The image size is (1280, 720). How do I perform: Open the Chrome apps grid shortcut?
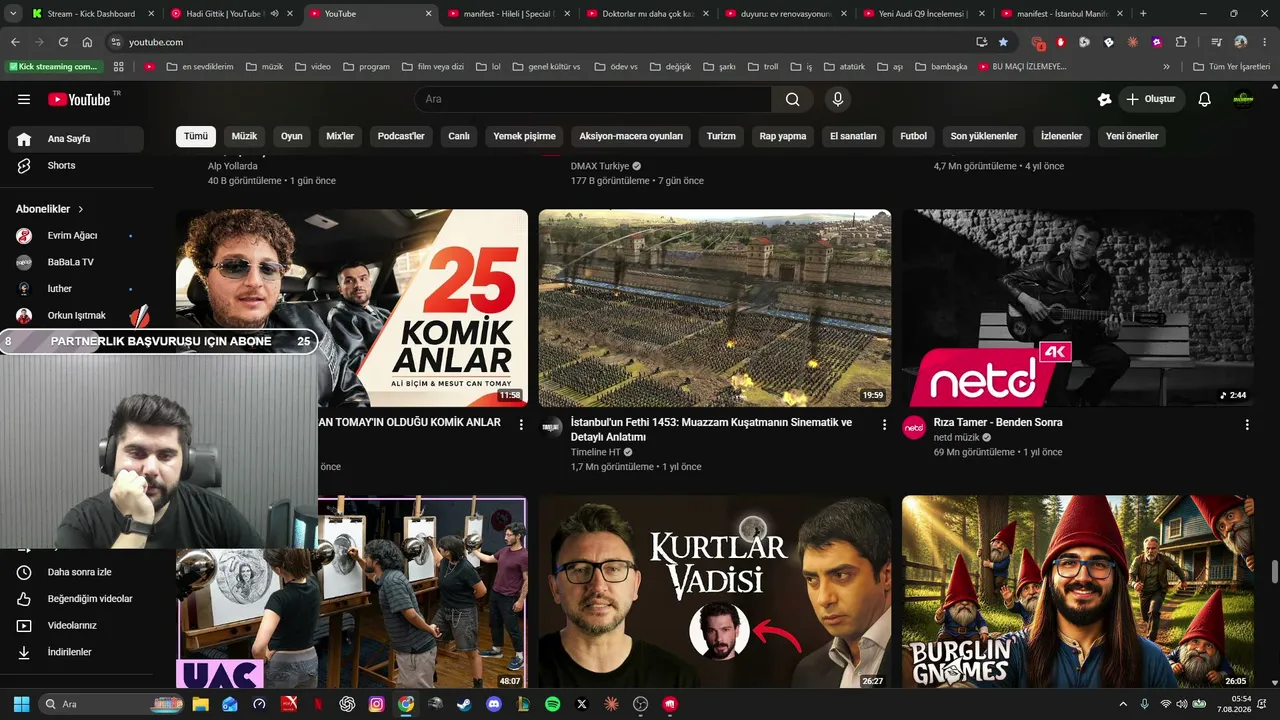coord(119,67)
